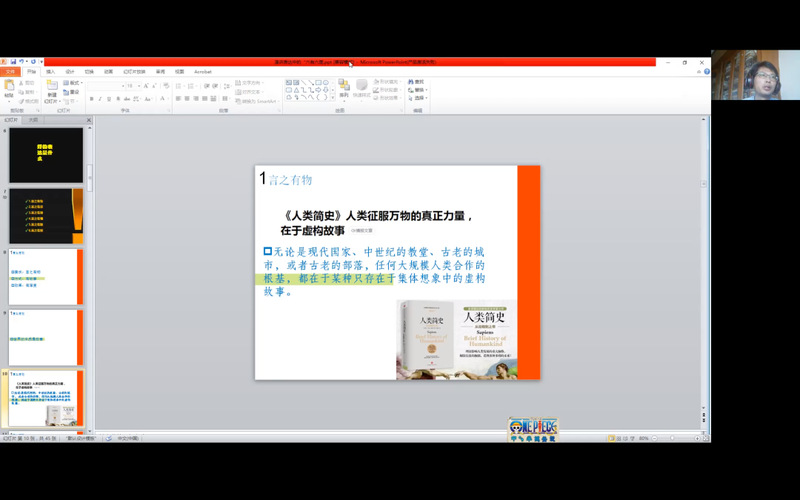Click the Reset (重设) slide button
Image resolution: width=800 pixels, height=500 pixels.
click(x=71, y=92)
